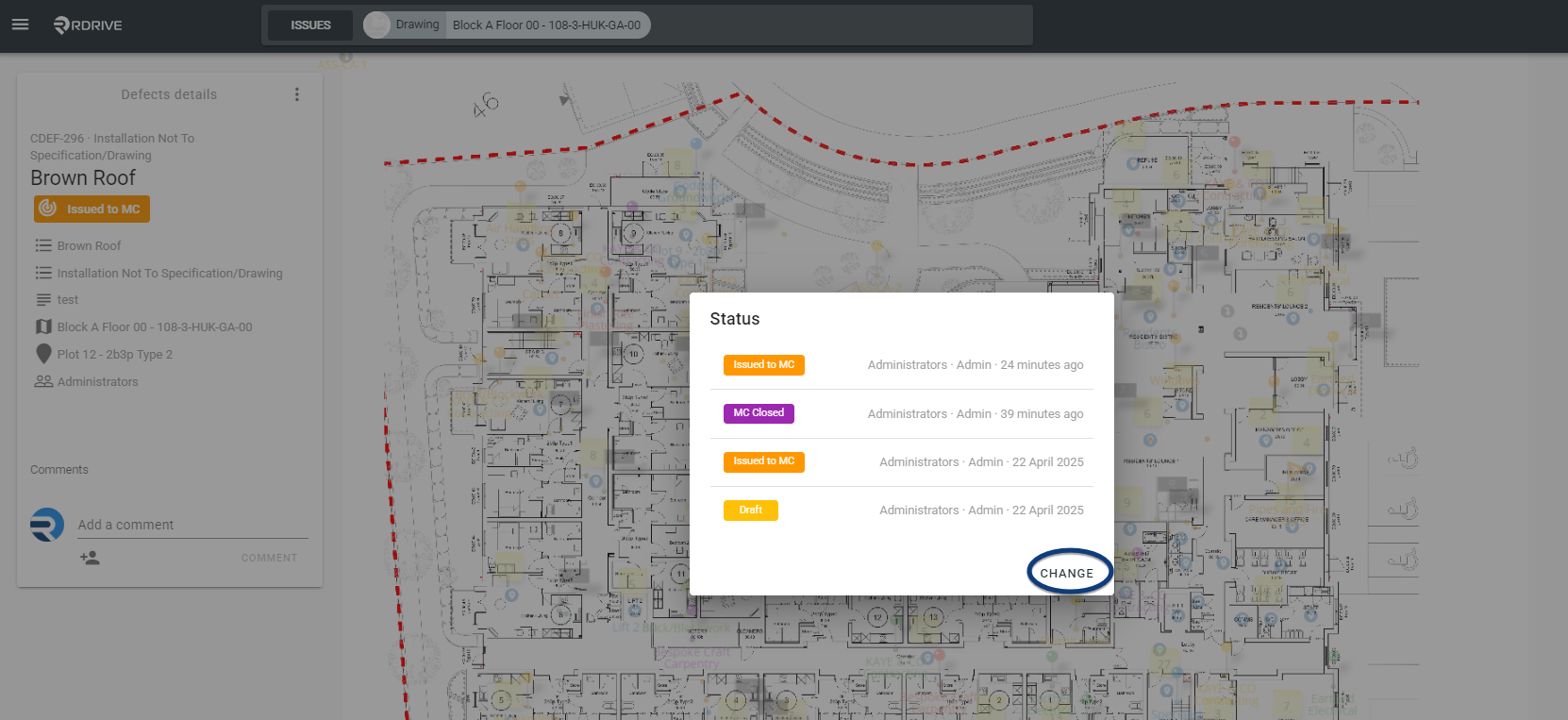
Task: Click the Brown Roof title heading
Action: coord(83,178)
